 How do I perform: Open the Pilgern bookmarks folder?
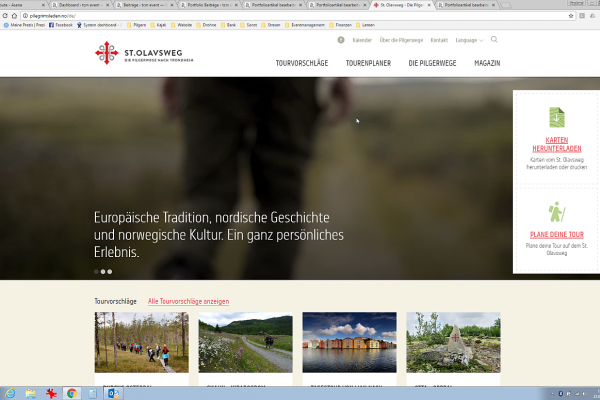click(136, 25)
